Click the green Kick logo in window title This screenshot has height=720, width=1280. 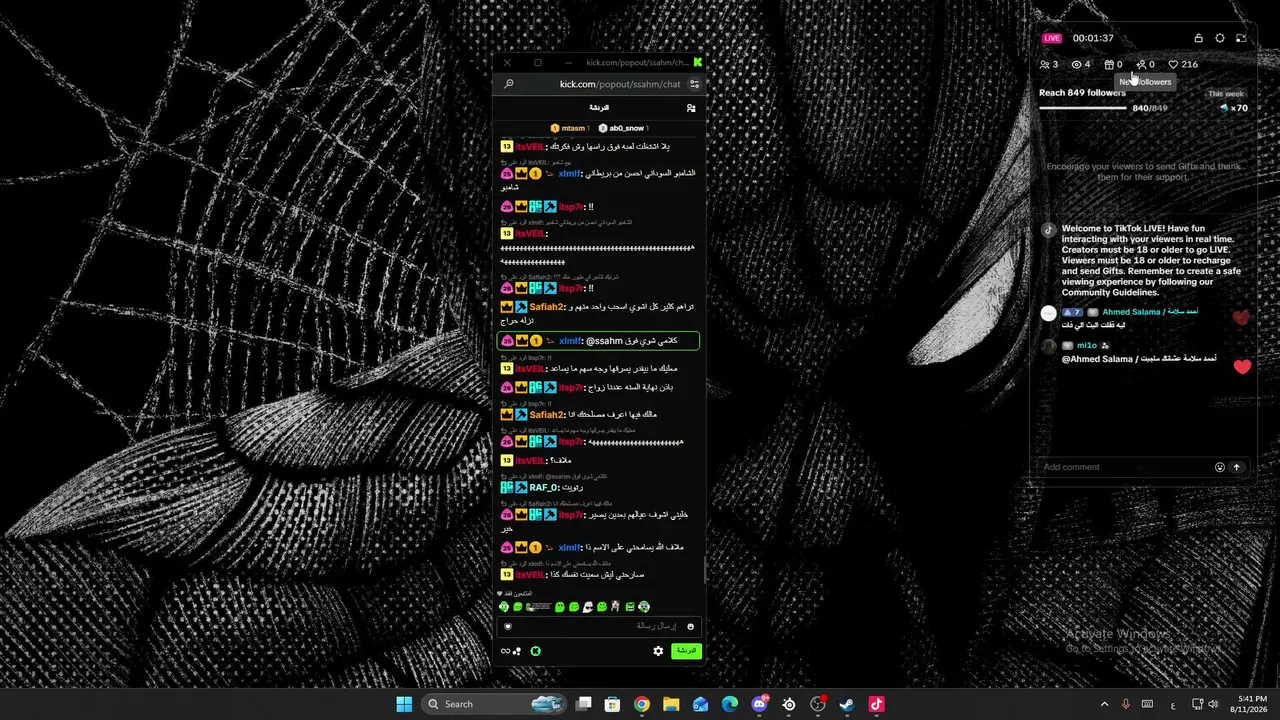click(697, 62)
